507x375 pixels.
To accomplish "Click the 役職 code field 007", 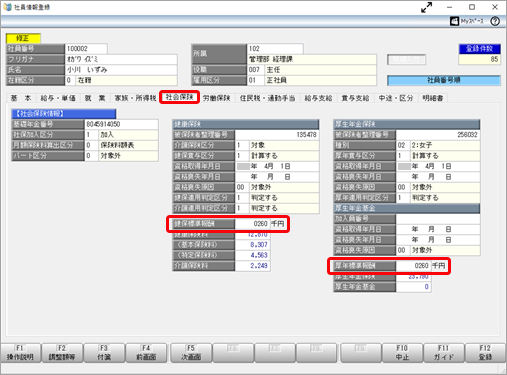I will tap(256, 70).
